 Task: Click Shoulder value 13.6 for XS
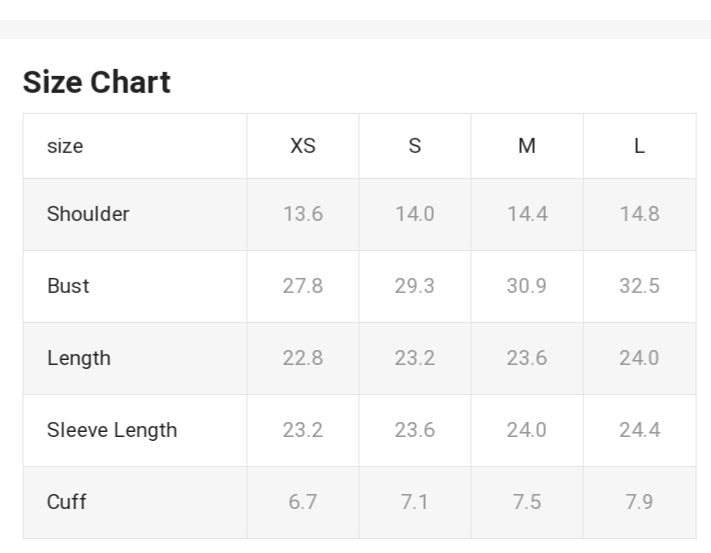(303, 214)
